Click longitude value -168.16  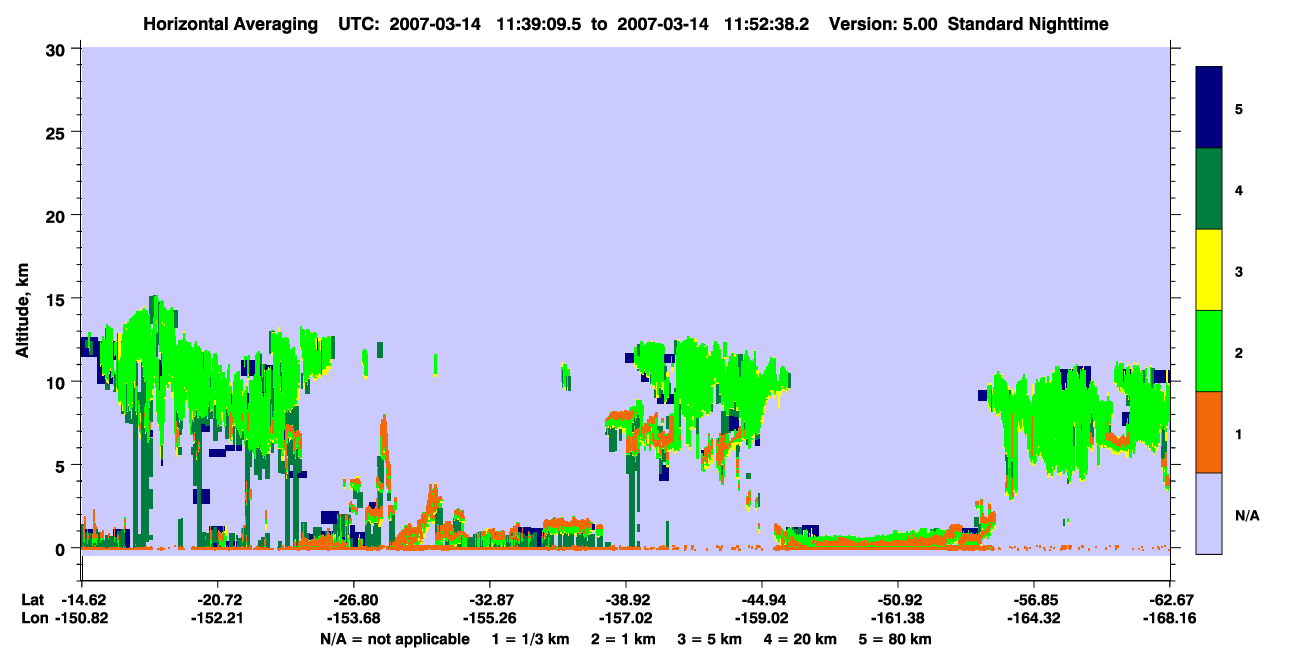tap(1170, 618)
